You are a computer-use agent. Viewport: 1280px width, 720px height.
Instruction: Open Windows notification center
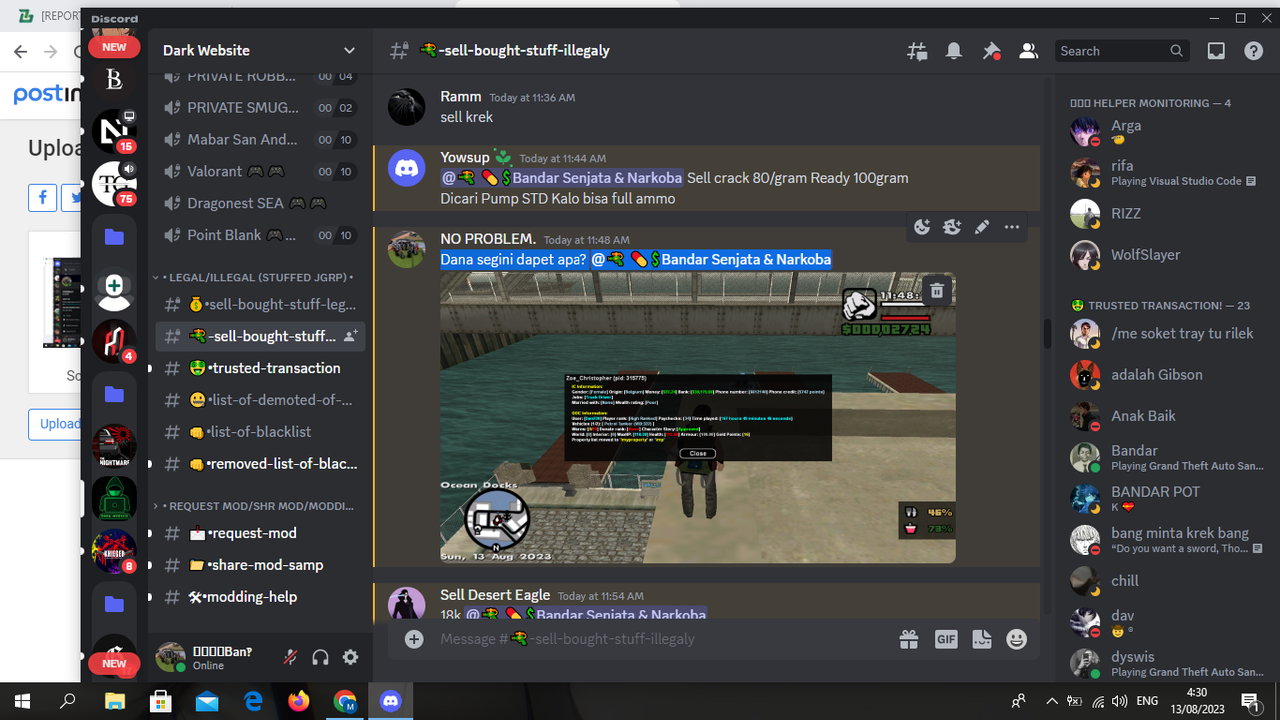(1249, 701)
